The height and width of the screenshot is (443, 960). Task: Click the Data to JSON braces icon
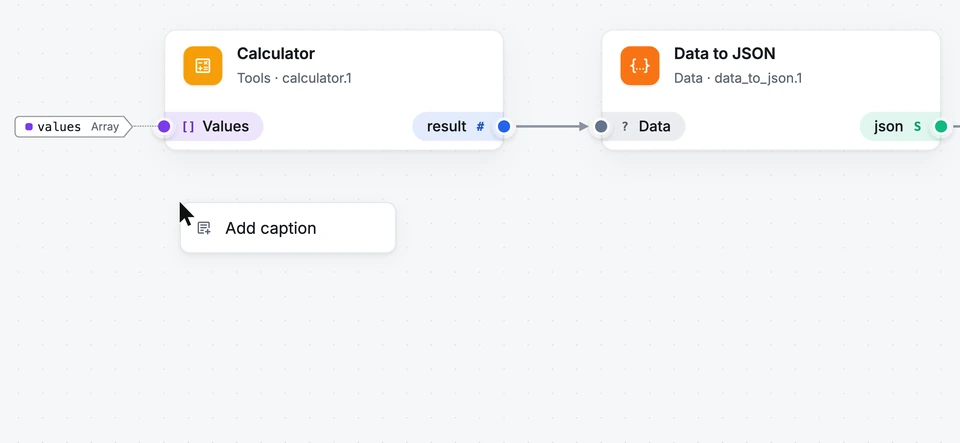point(640,65)
